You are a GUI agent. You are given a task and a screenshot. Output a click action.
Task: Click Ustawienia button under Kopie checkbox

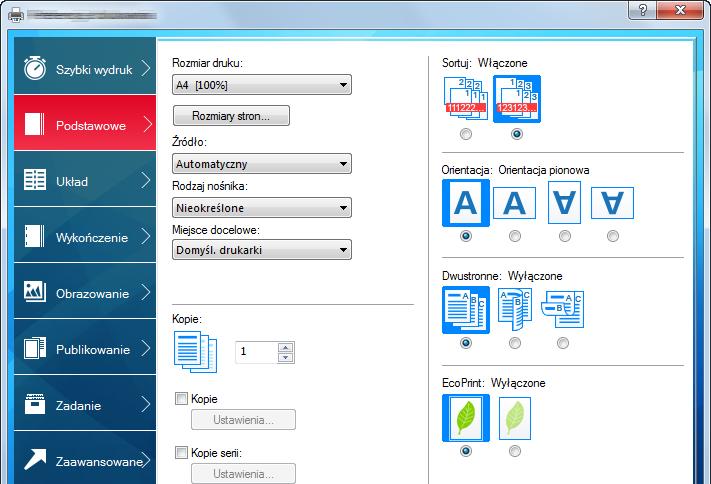tap(243, 420)
